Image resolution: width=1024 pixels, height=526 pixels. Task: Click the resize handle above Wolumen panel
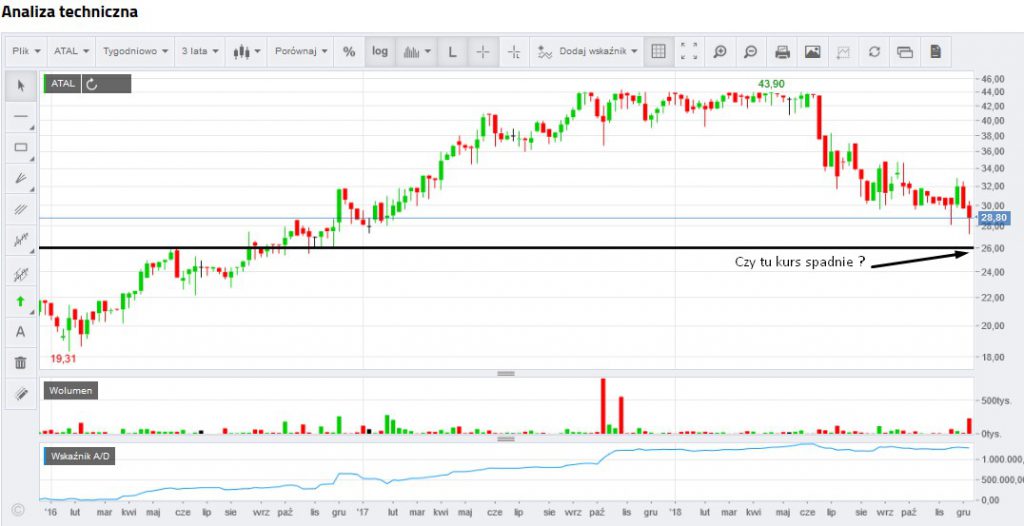(505, 373)
